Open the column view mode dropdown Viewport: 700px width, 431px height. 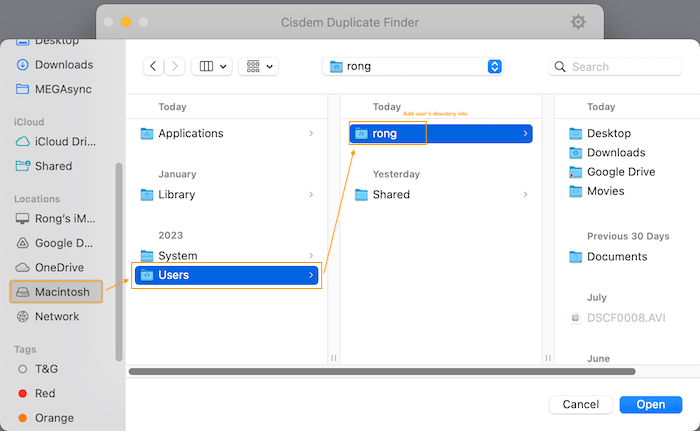click(x=211, y=66)
